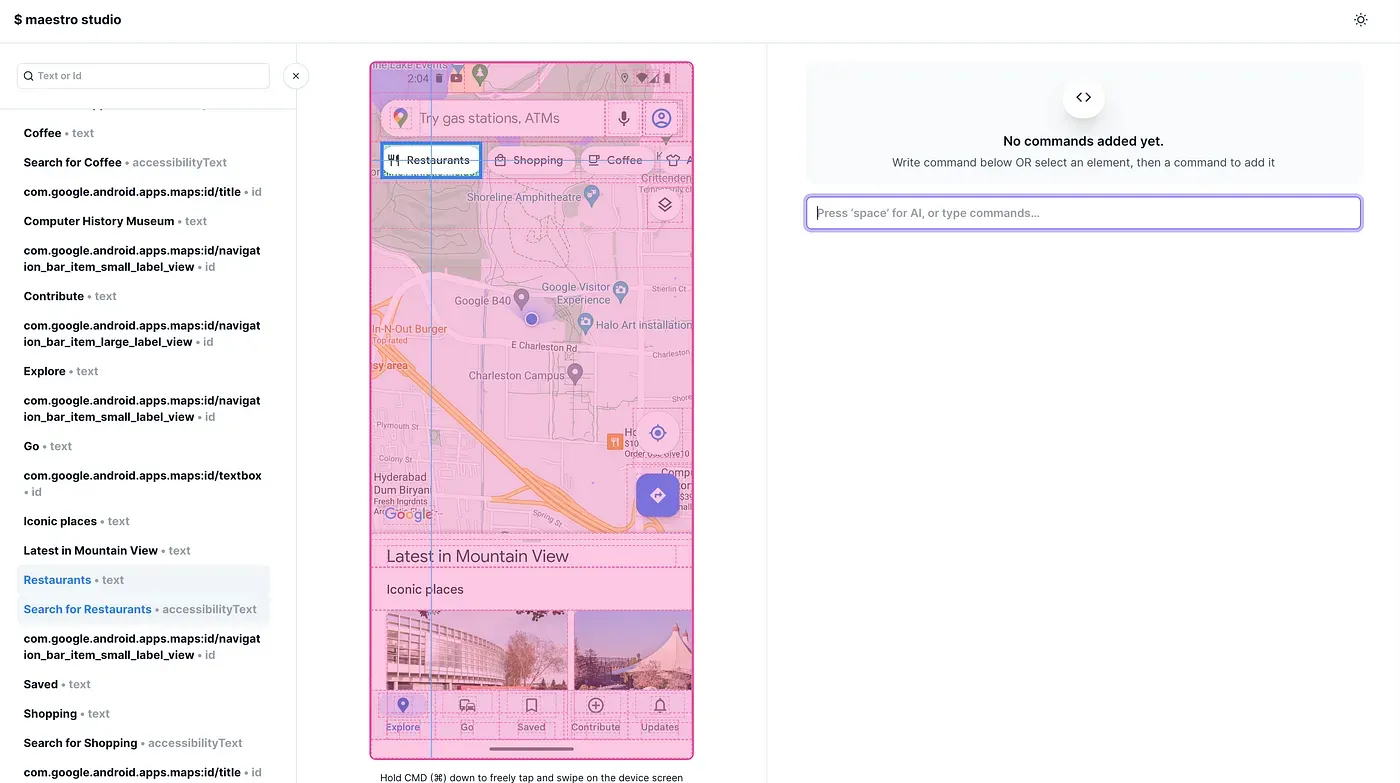Select 'Computer History Museum' text element
The image size is (1400, 783).
tap(99, 221)
